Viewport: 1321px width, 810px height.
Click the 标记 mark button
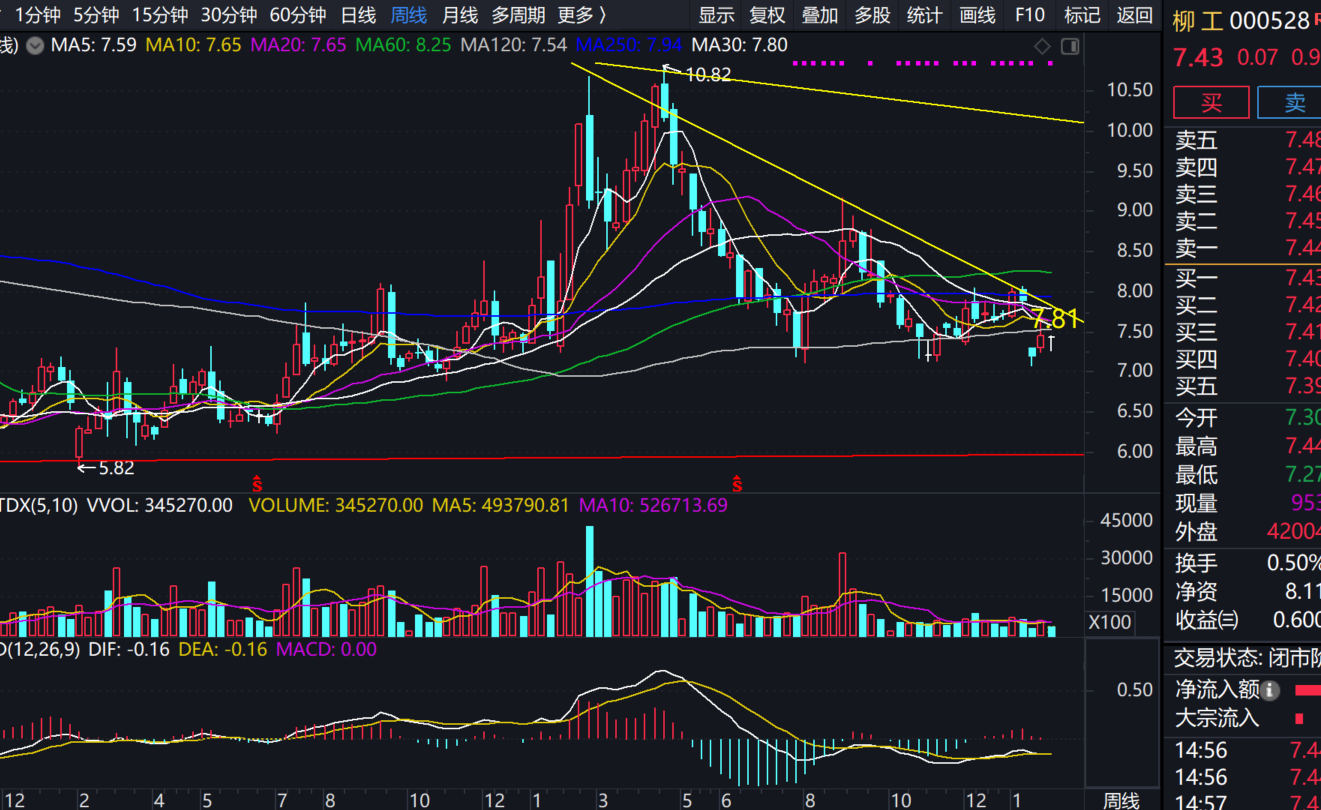click(x=1082, y=15)
